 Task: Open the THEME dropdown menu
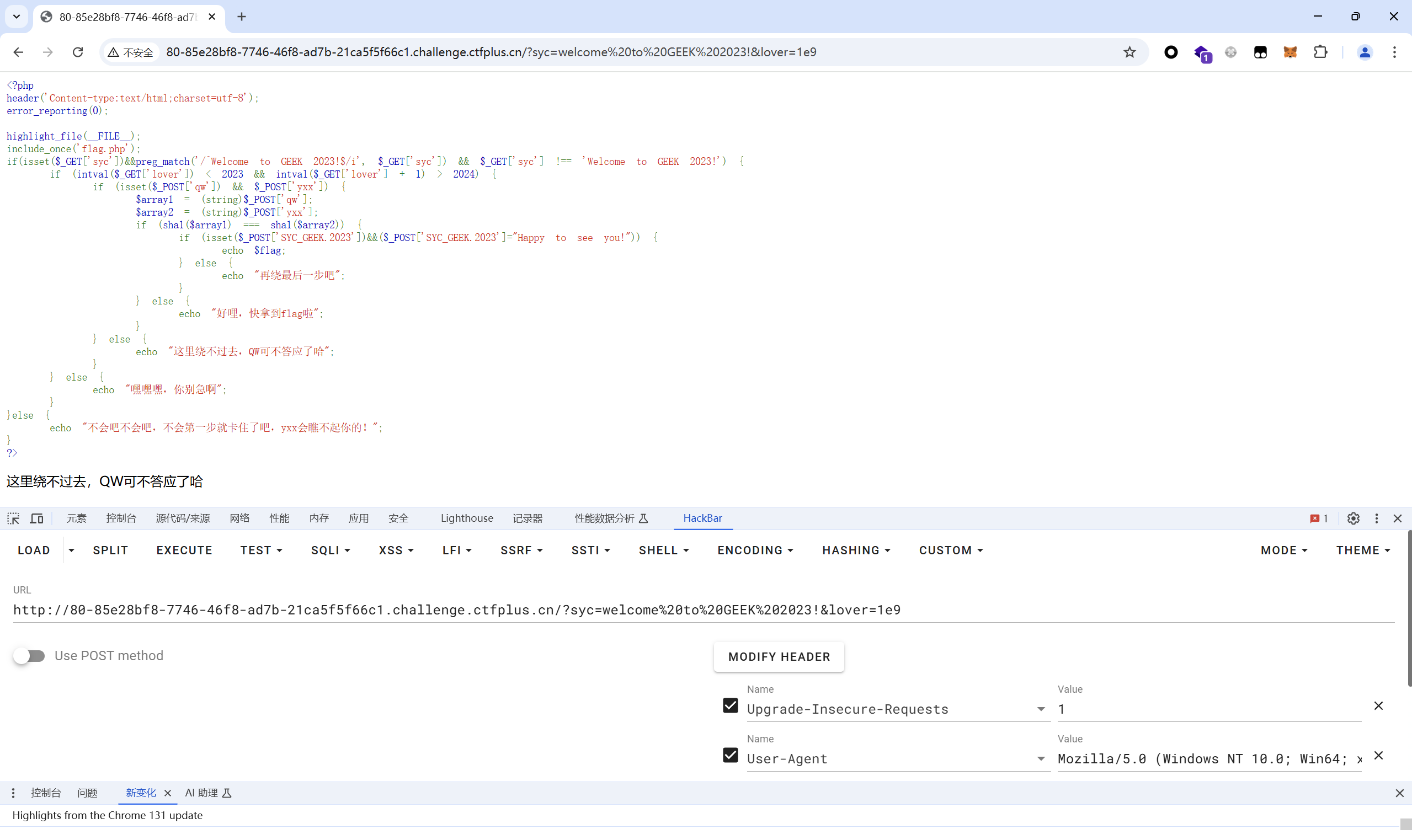tap(1363, 550)
